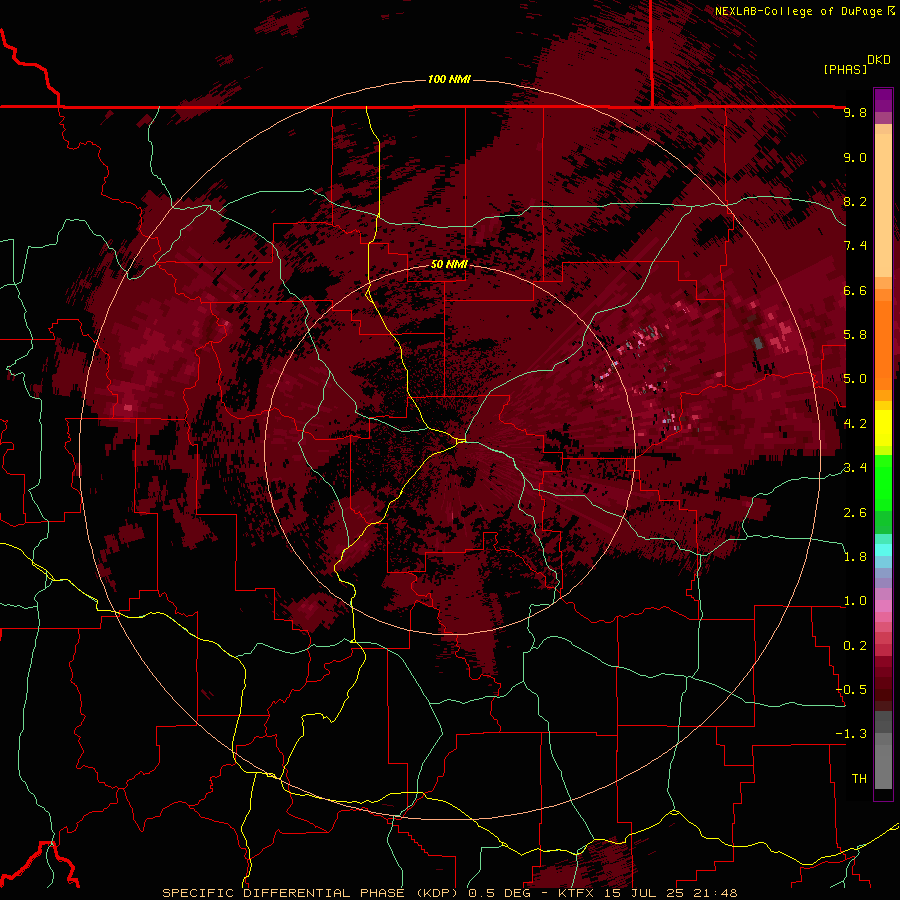The width and height of the screenshot is (900, 900).
Task: Click the purple top segment of the color bar
Action: pos(883,100)
